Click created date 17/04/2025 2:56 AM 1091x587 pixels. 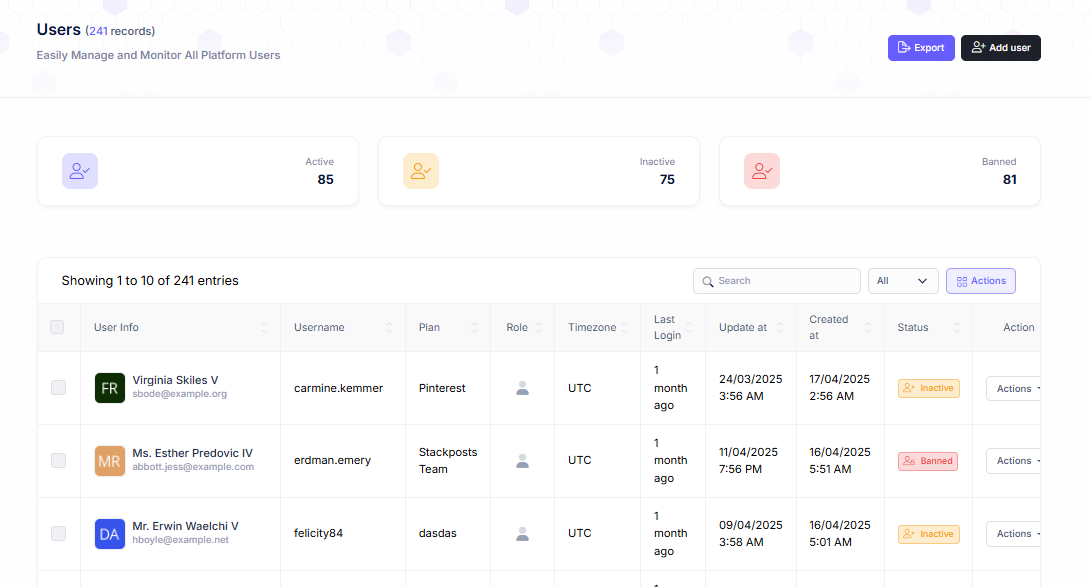pyautogui.click(x=840, y=387)
